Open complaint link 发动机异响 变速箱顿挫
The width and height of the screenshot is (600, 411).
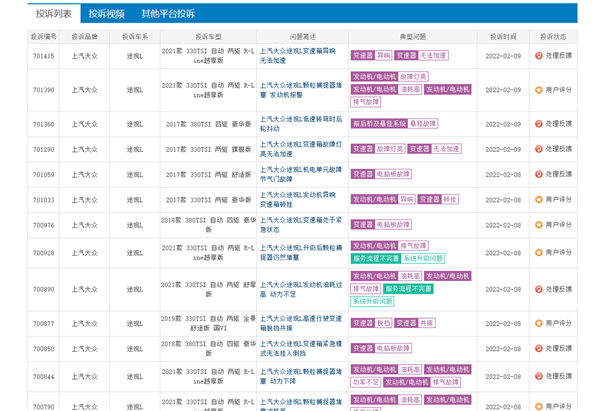pyautogui.click(x=298, y=199)
